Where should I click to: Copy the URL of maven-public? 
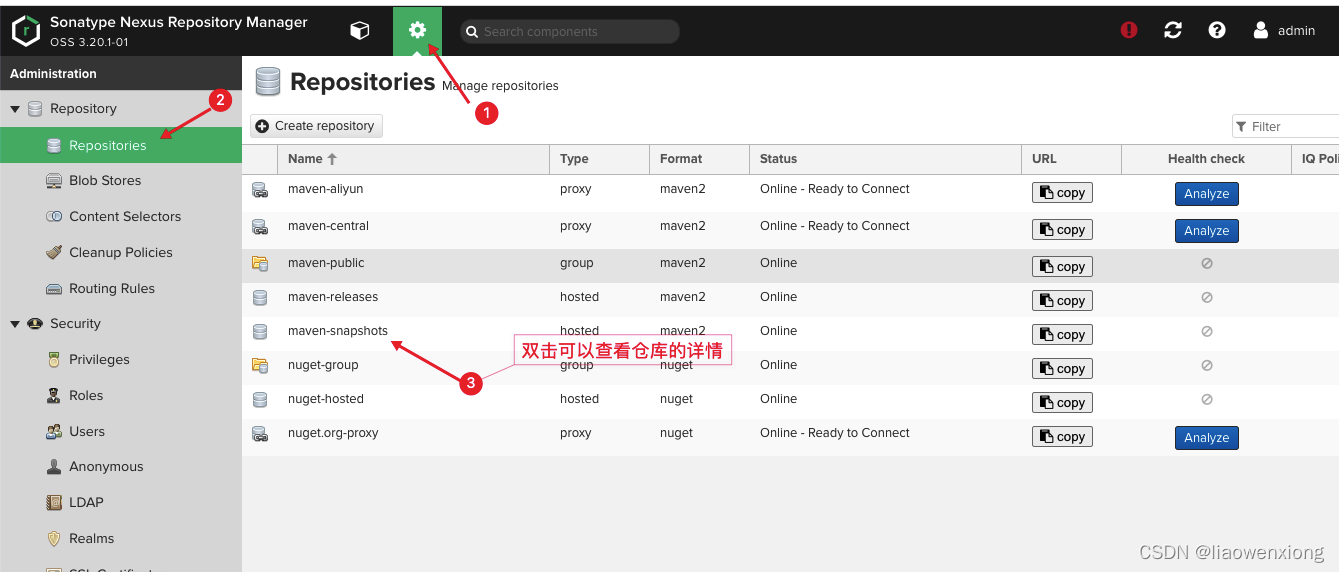pos(1062,267)
